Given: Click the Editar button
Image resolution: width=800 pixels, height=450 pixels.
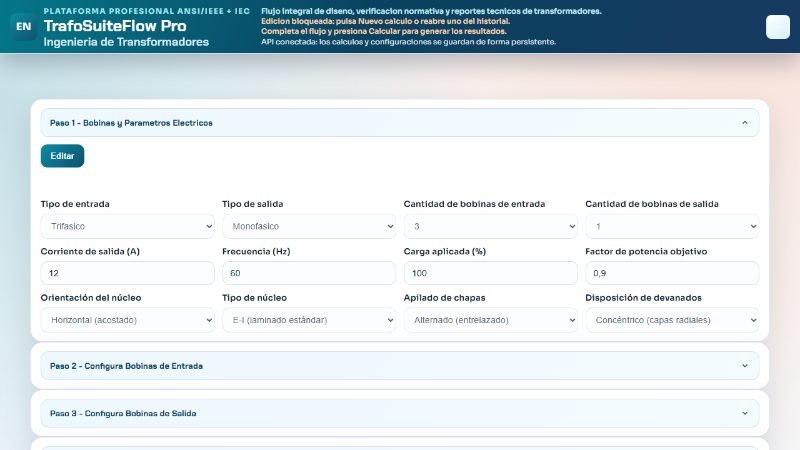Looking at the screenshot, I should tap(62, 156).
